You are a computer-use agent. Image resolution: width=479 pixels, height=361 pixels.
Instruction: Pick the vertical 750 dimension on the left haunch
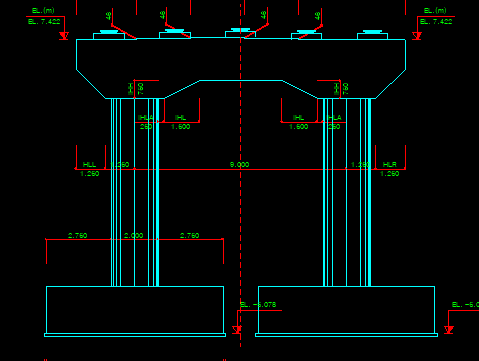(x=140, y=89)
